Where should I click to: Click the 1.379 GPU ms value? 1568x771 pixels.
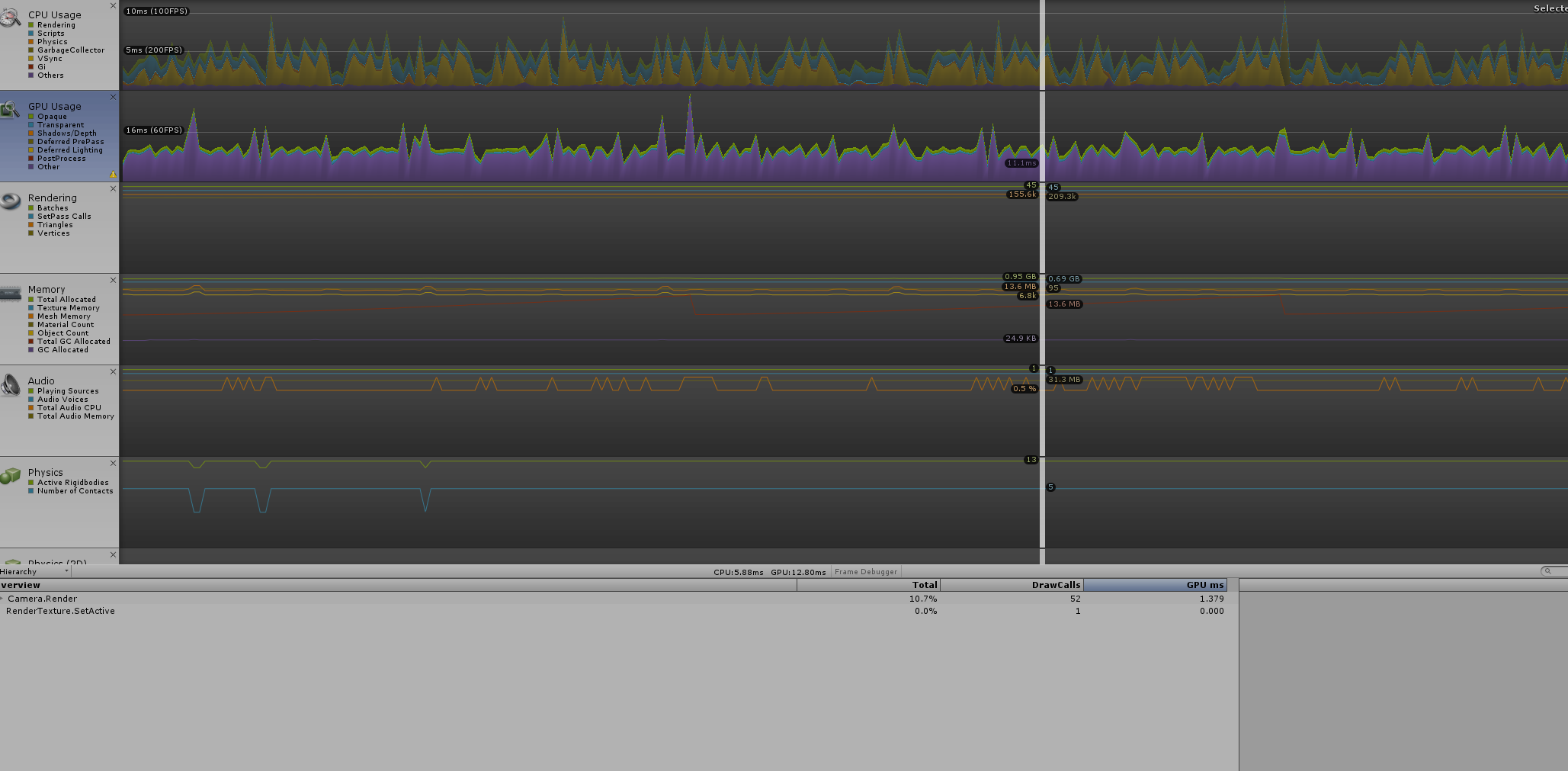[x=1211, y=599]
